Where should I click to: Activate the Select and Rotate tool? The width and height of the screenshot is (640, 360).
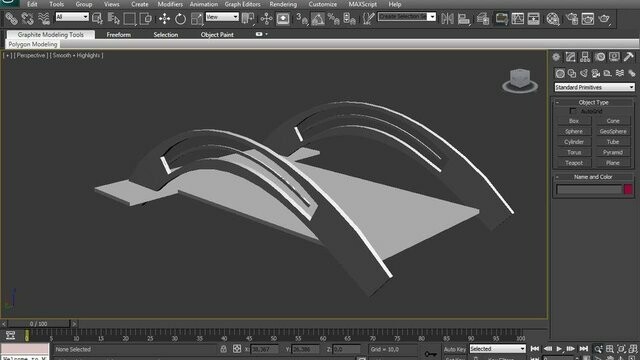[x=180, y=19]
